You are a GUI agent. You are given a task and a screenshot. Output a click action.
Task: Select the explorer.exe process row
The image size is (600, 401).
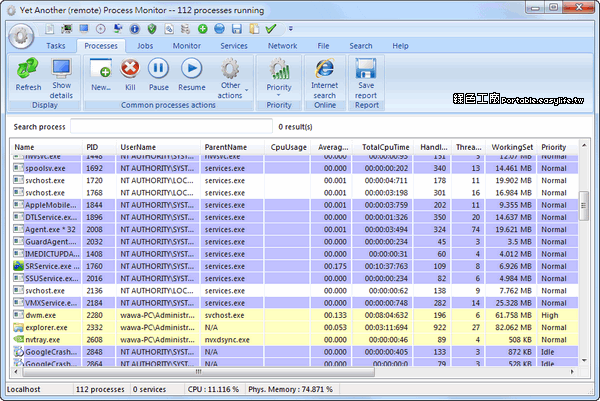(x=295, y=328)
